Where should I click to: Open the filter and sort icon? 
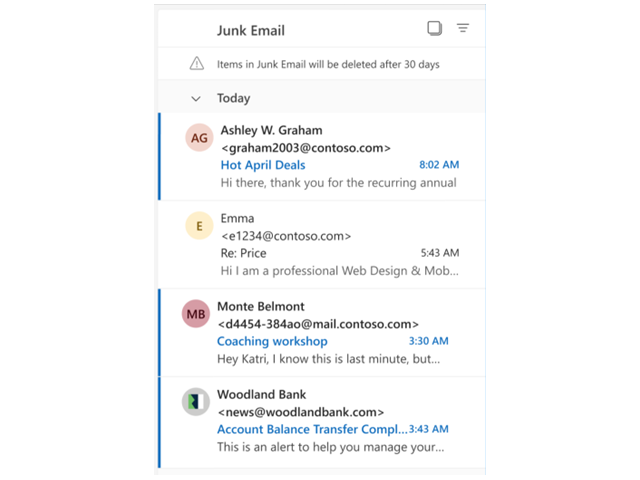463,29
